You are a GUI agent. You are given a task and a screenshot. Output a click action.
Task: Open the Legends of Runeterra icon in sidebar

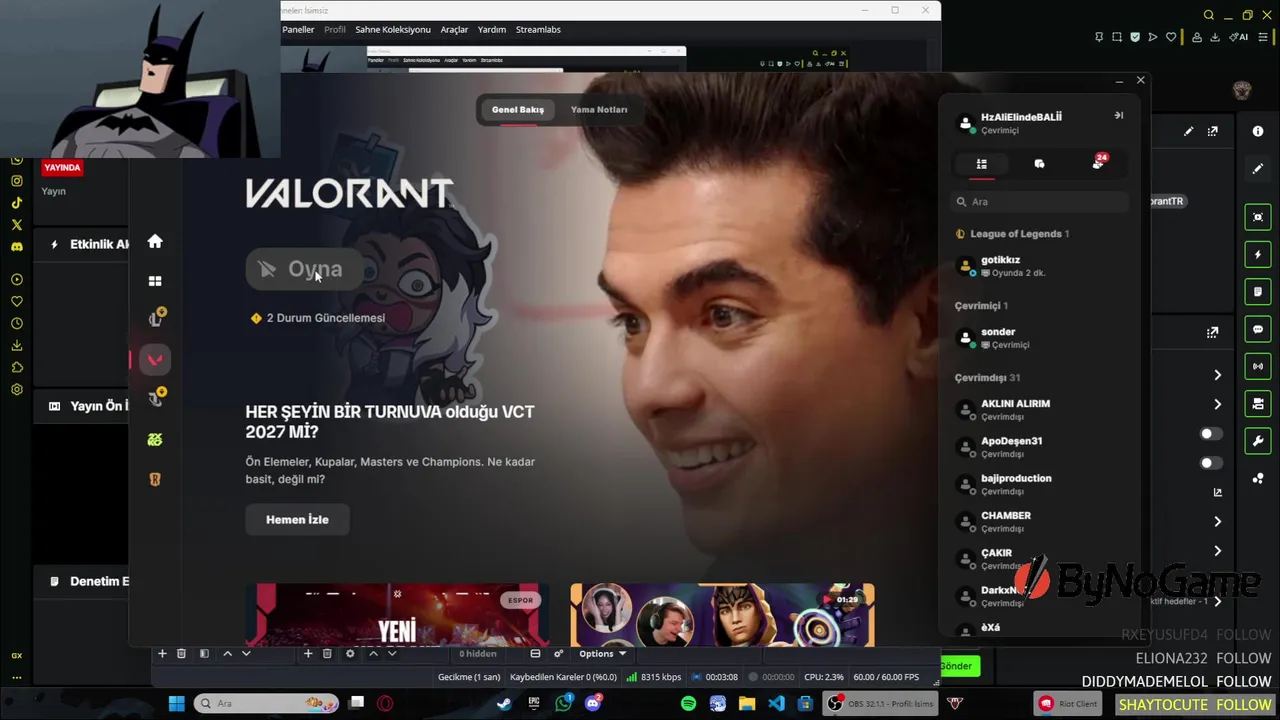(x=155, y=479)
